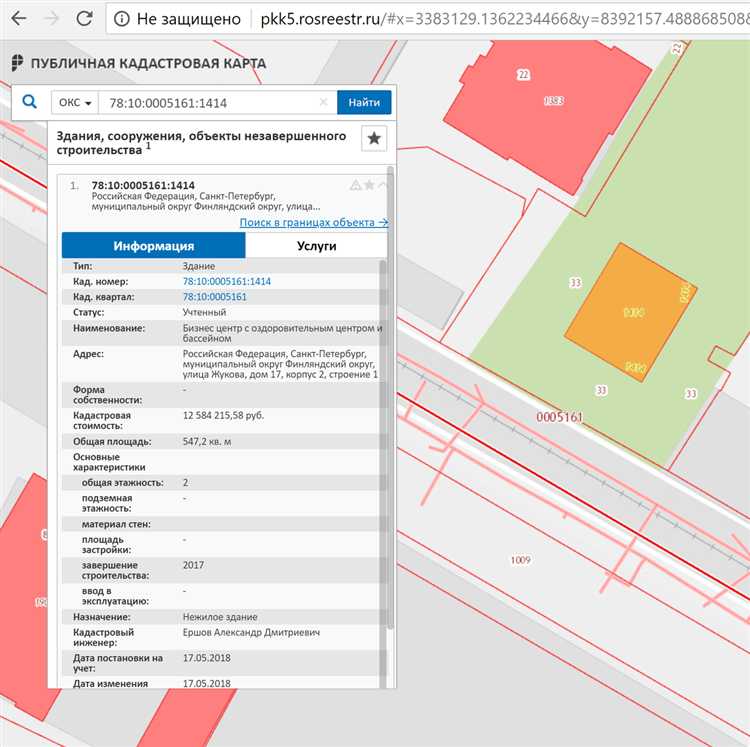This screenshot has height=747, width=750.
Task: Click the small star icon in result row
Action: [369, 185]
